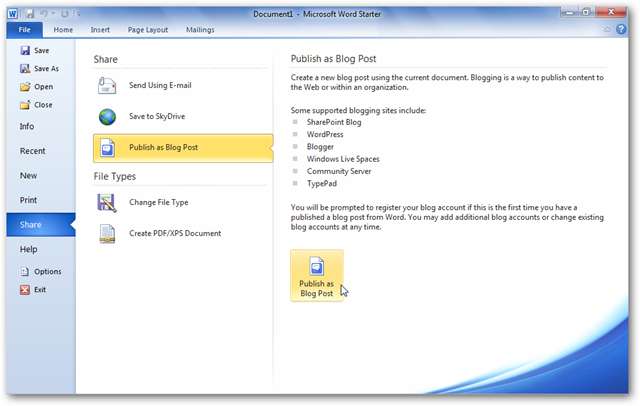Click the Open folder icon
Screen dimensions: 640x406
click(25, 87)
